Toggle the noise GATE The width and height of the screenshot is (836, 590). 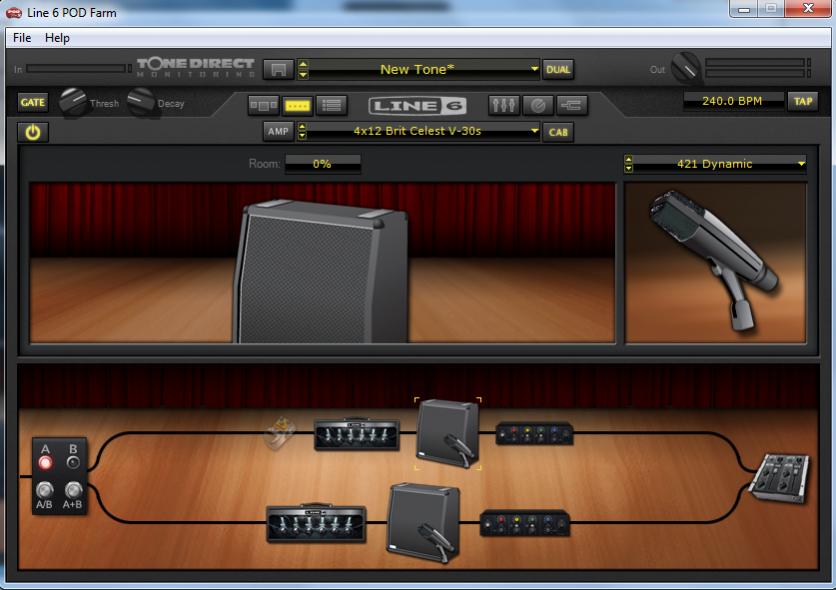(33, 102)
